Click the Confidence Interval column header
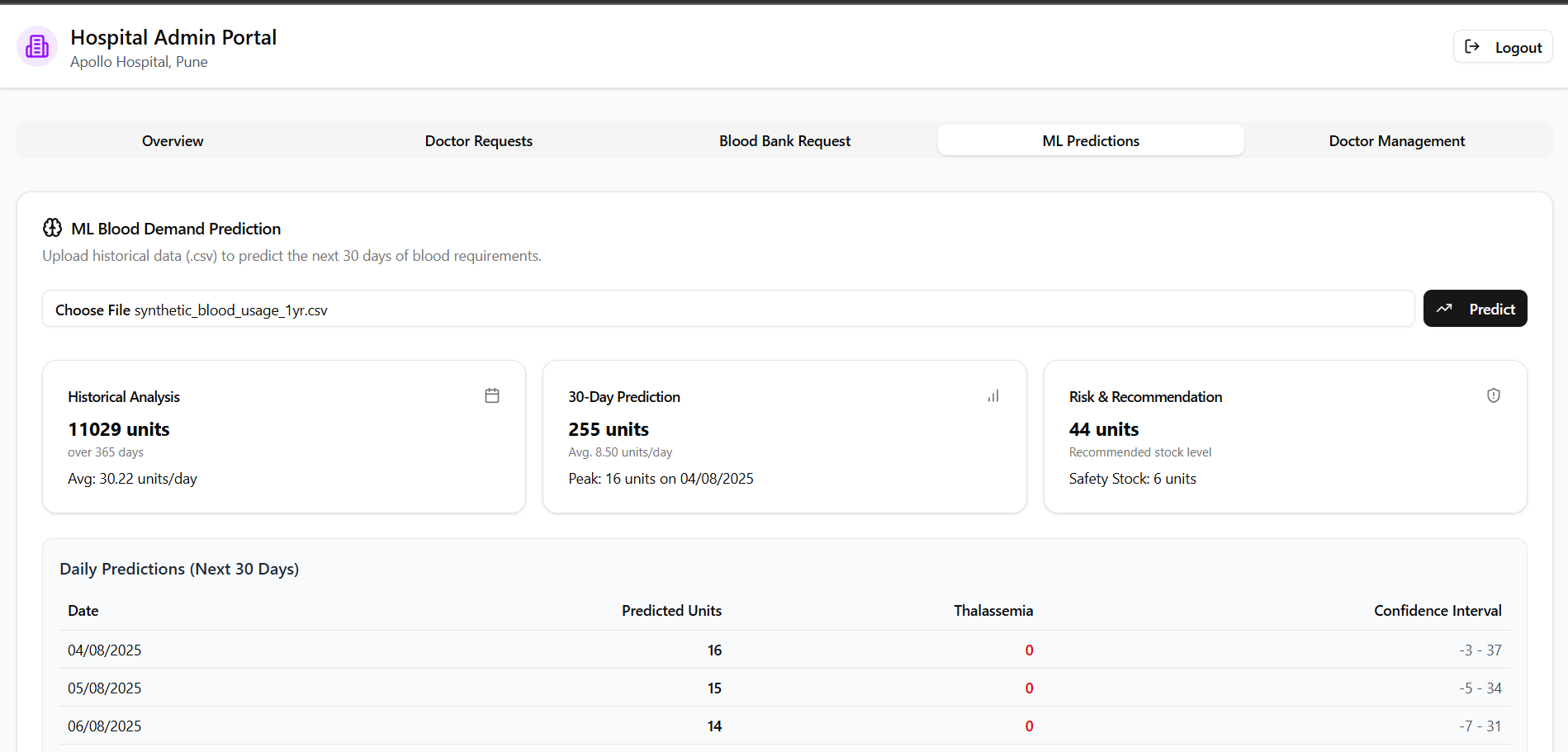1568x752 pixels. click(1438, 611)
